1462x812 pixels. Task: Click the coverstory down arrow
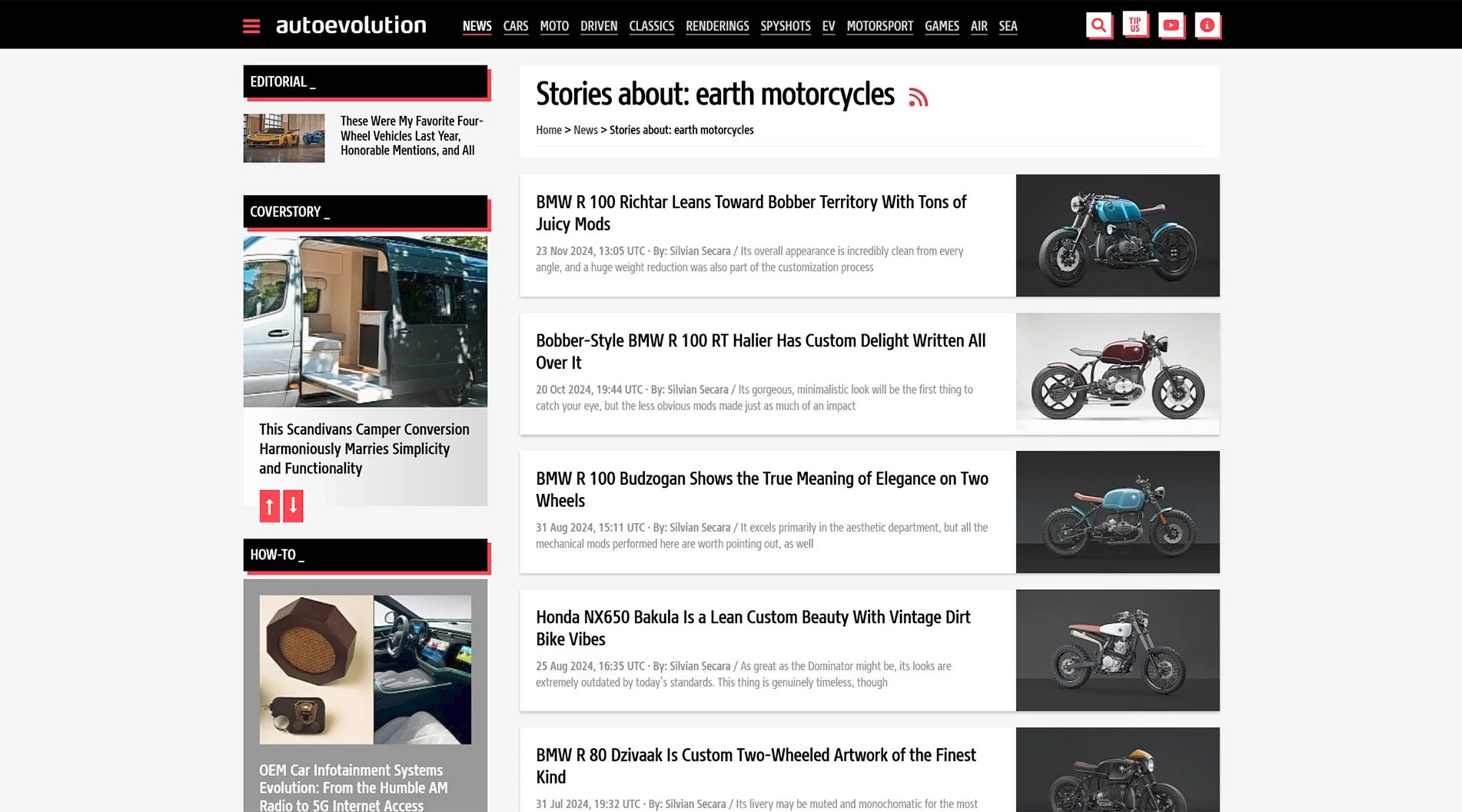pyautogui.click(x=293, y=506)
